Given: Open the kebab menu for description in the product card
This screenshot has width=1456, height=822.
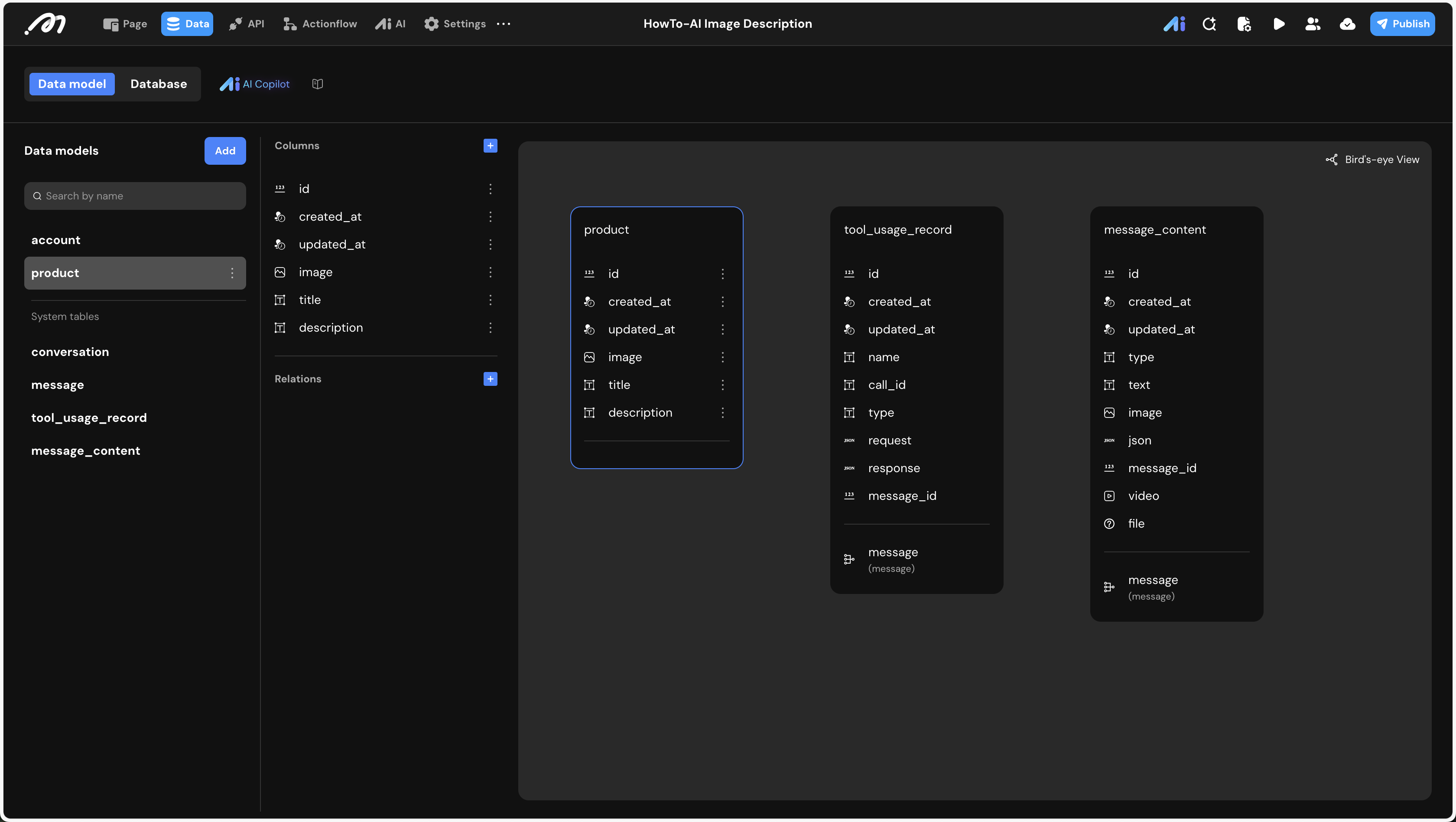Looking at the screenshot, I should click(722, 413).
